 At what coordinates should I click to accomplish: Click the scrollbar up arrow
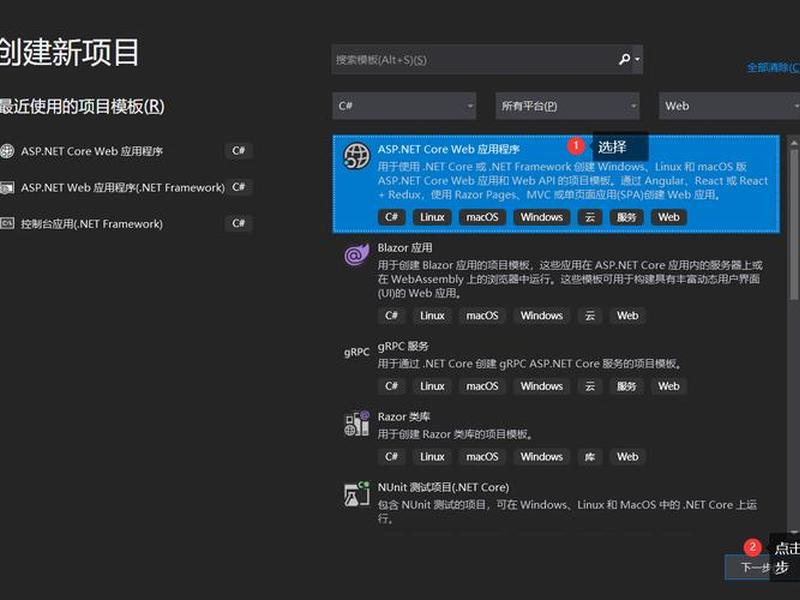[x=793, y=143]
